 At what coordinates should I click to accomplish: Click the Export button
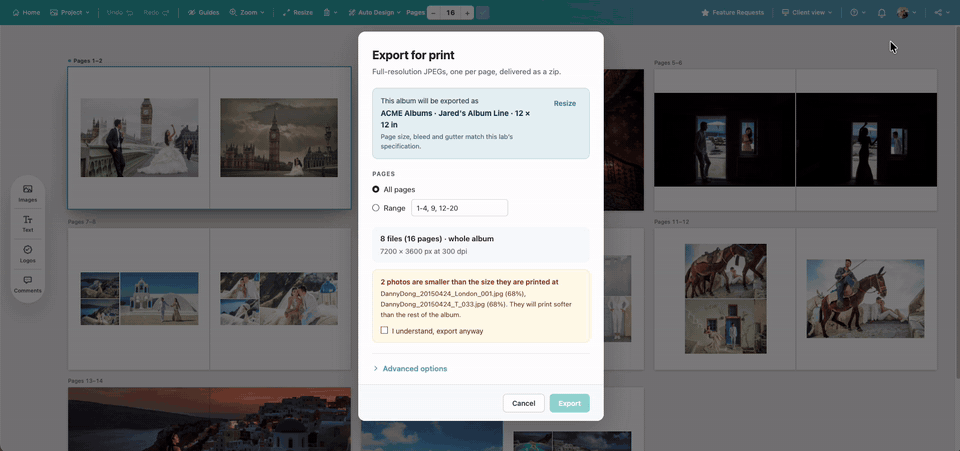tap(569, 403)
